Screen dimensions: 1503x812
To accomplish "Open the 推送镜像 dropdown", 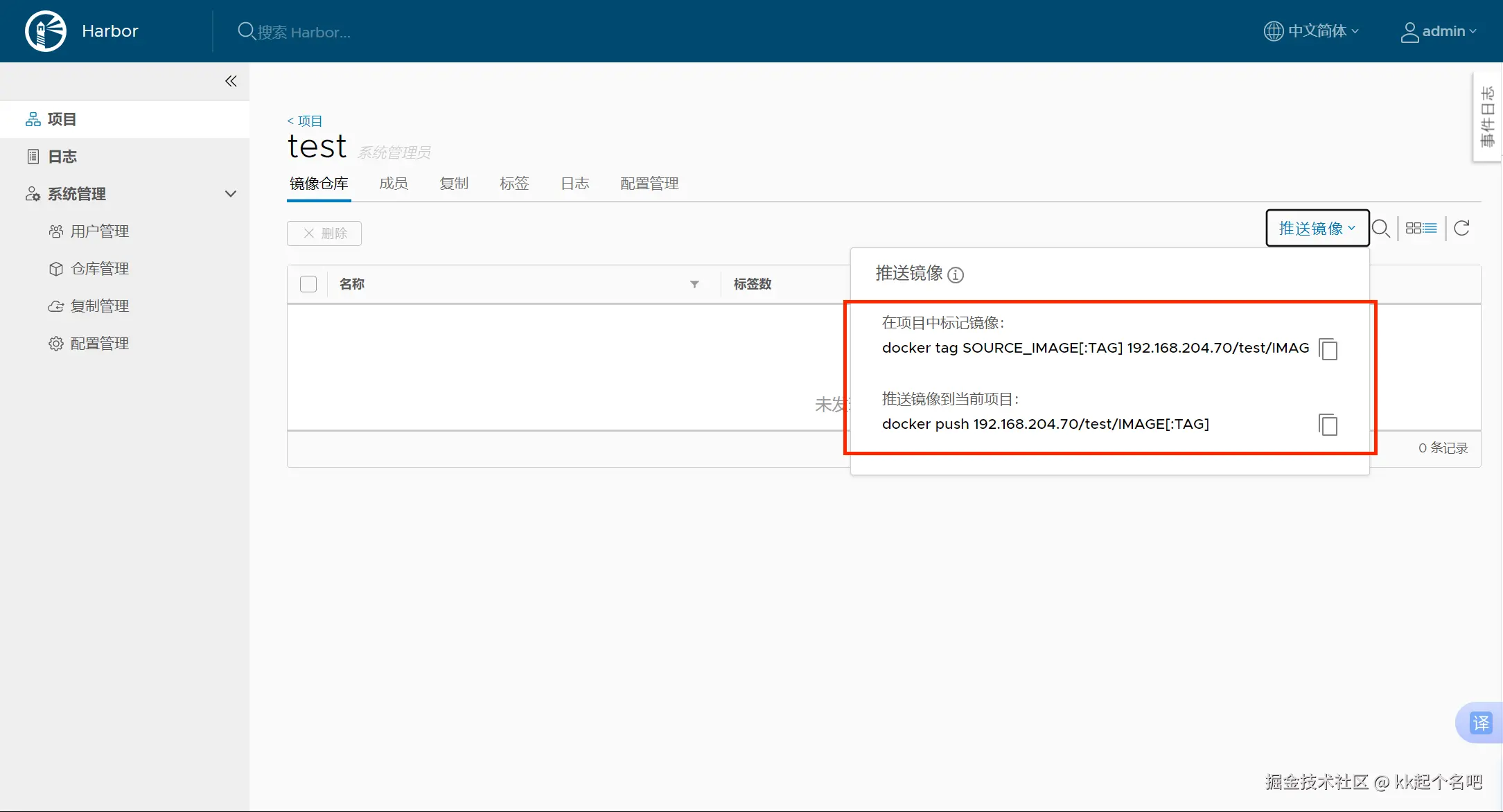I will click(x=1317, y=228).
